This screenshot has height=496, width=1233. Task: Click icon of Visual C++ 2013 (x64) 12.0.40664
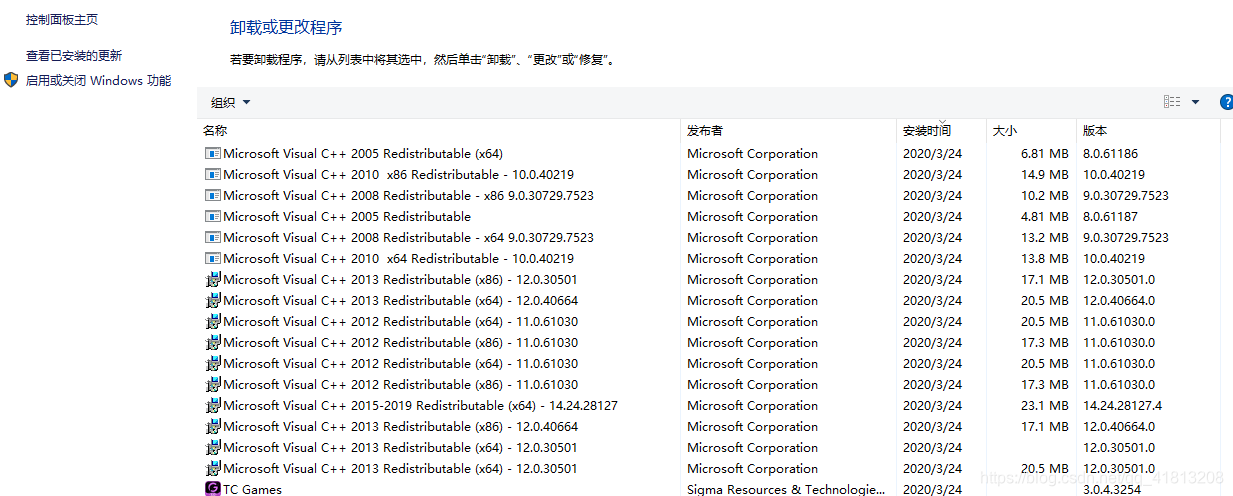(213, 301)
